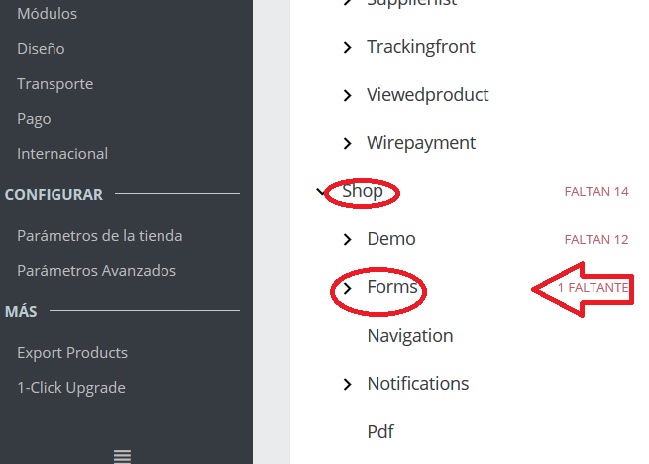Expand the Demo subsection arrow
This screenshot has width=649, height=464.
click(x=347, y=239)
